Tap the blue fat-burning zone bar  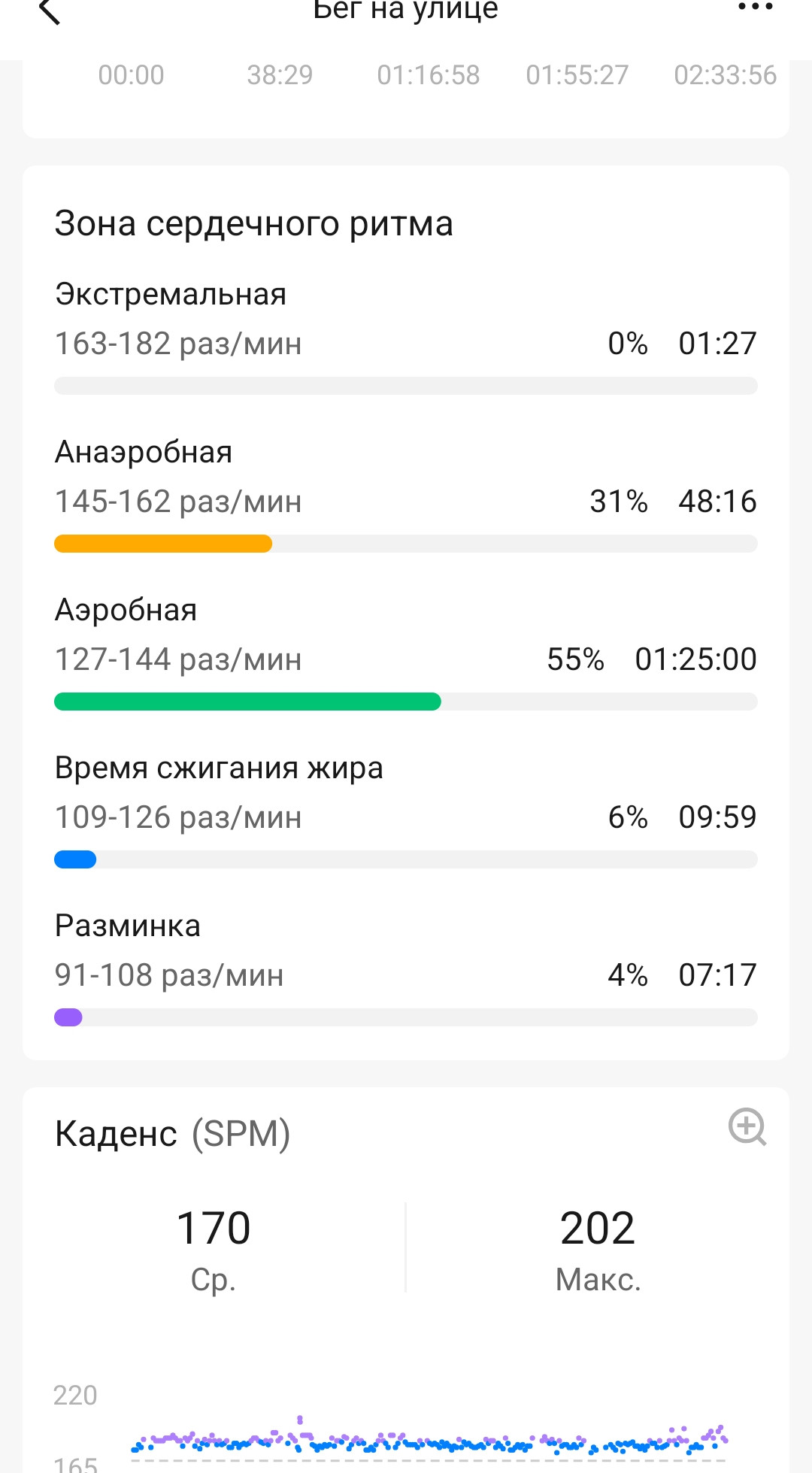[75, 859]
